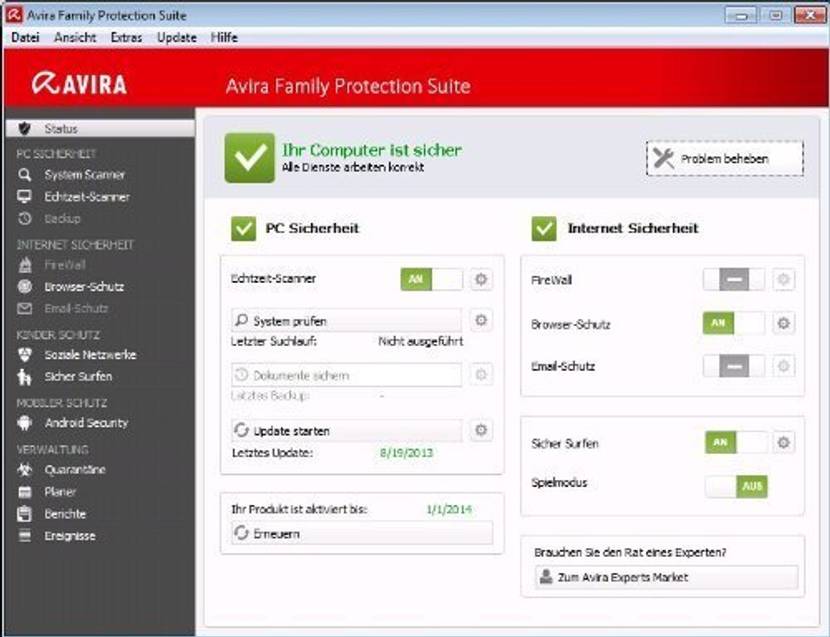Select the Status sidebar entry
This screenshot has width=830, height=637.
101,129
